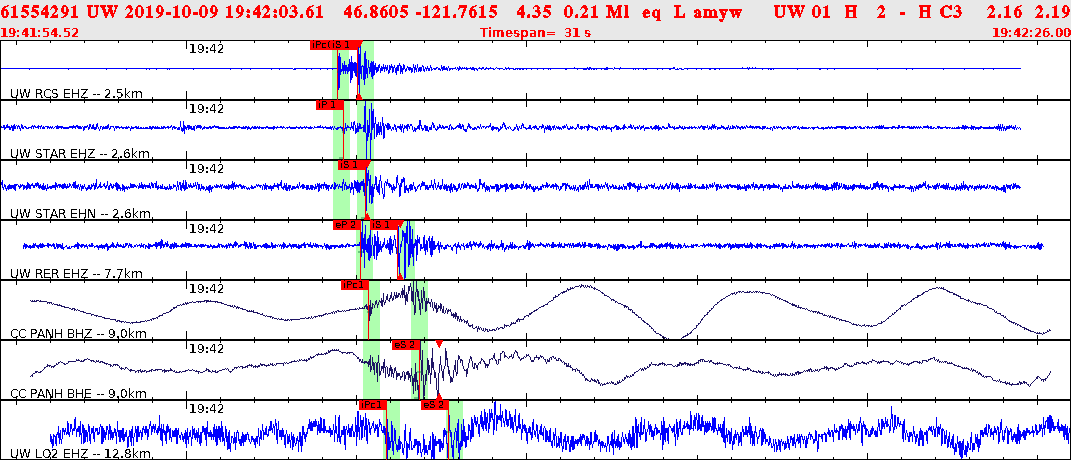Image resolution: width=1071 pixels, height=460 pixels.
Task: Click the CC PANH BHE -- 9.0km channel label
Action: [x=79, y=394]
